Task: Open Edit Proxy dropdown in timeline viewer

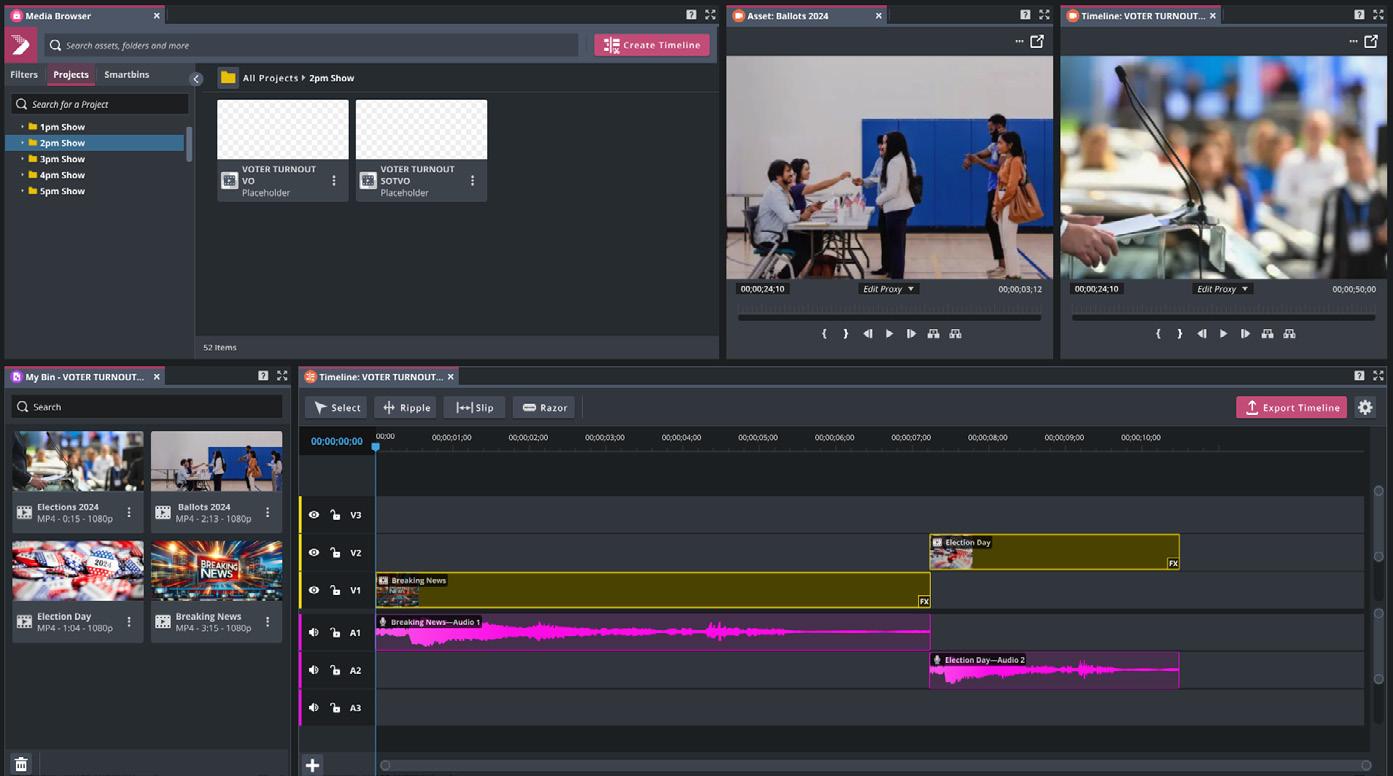Action: (1223, 289)
